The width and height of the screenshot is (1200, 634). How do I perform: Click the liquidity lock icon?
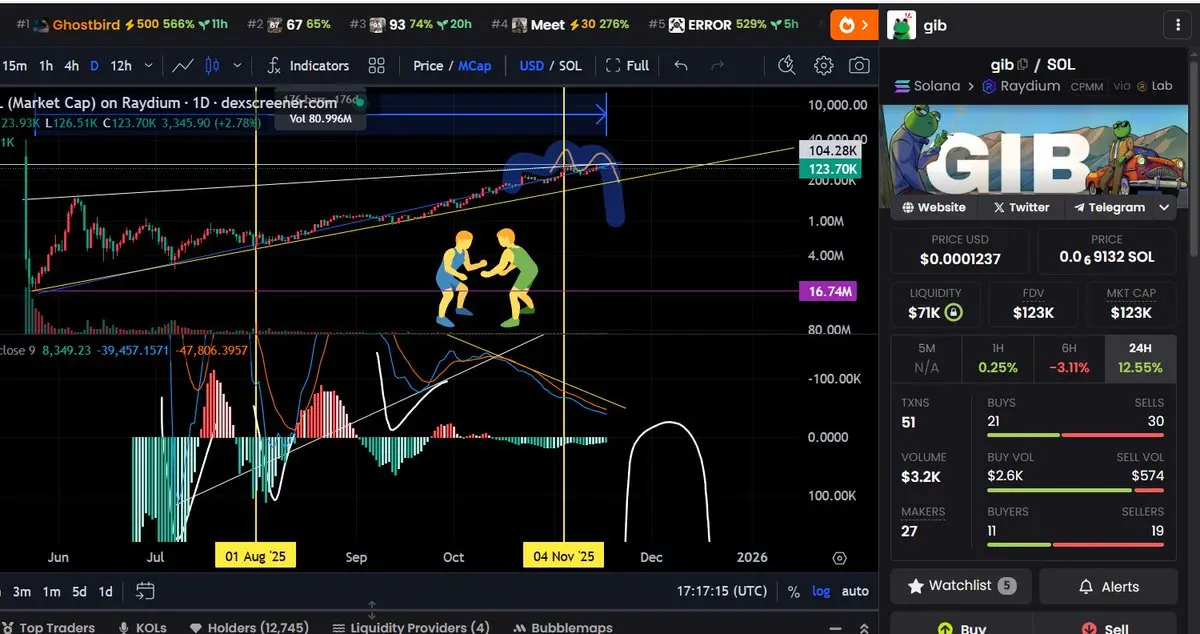pyautogui.click(x=954, y=313)
